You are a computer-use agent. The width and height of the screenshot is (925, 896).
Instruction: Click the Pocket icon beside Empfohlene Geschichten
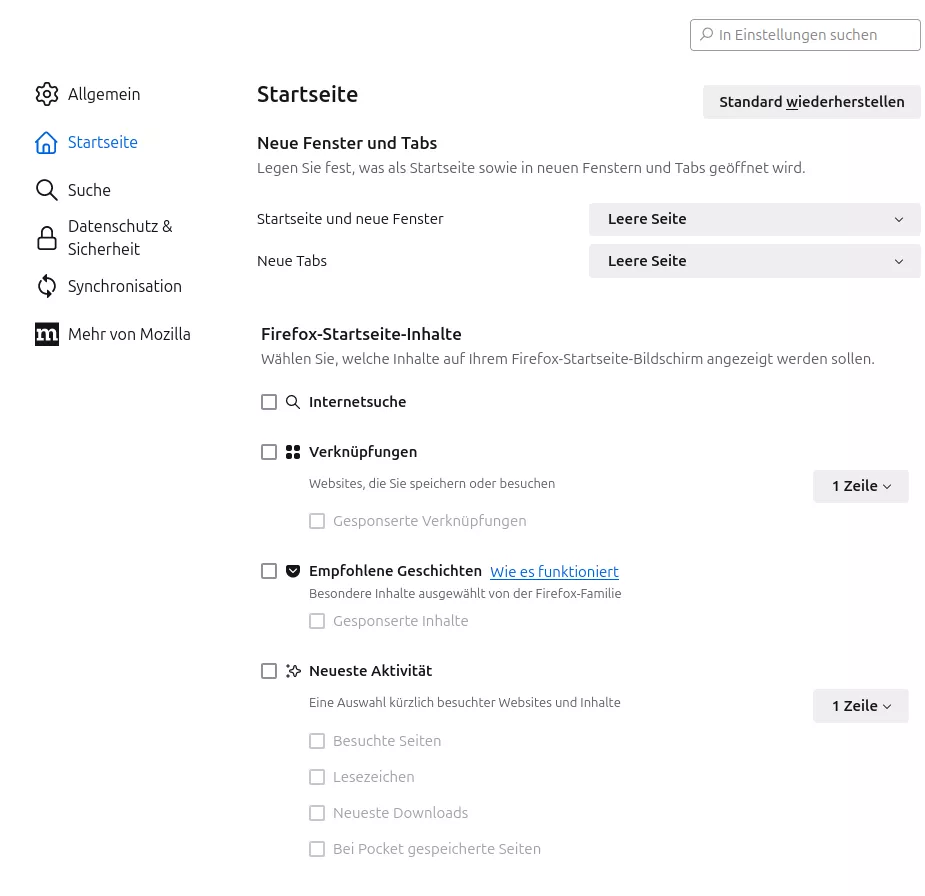(x=293, y=572)
